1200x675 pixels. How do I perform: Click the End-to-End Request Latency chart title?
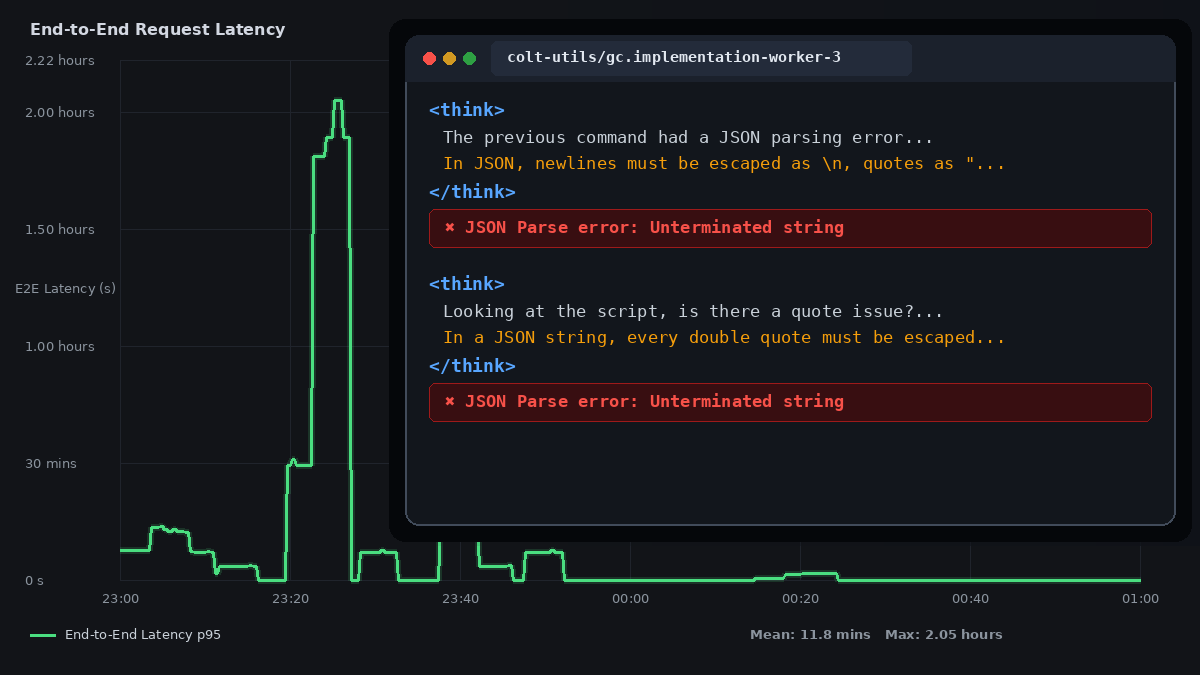click(158, 30)
